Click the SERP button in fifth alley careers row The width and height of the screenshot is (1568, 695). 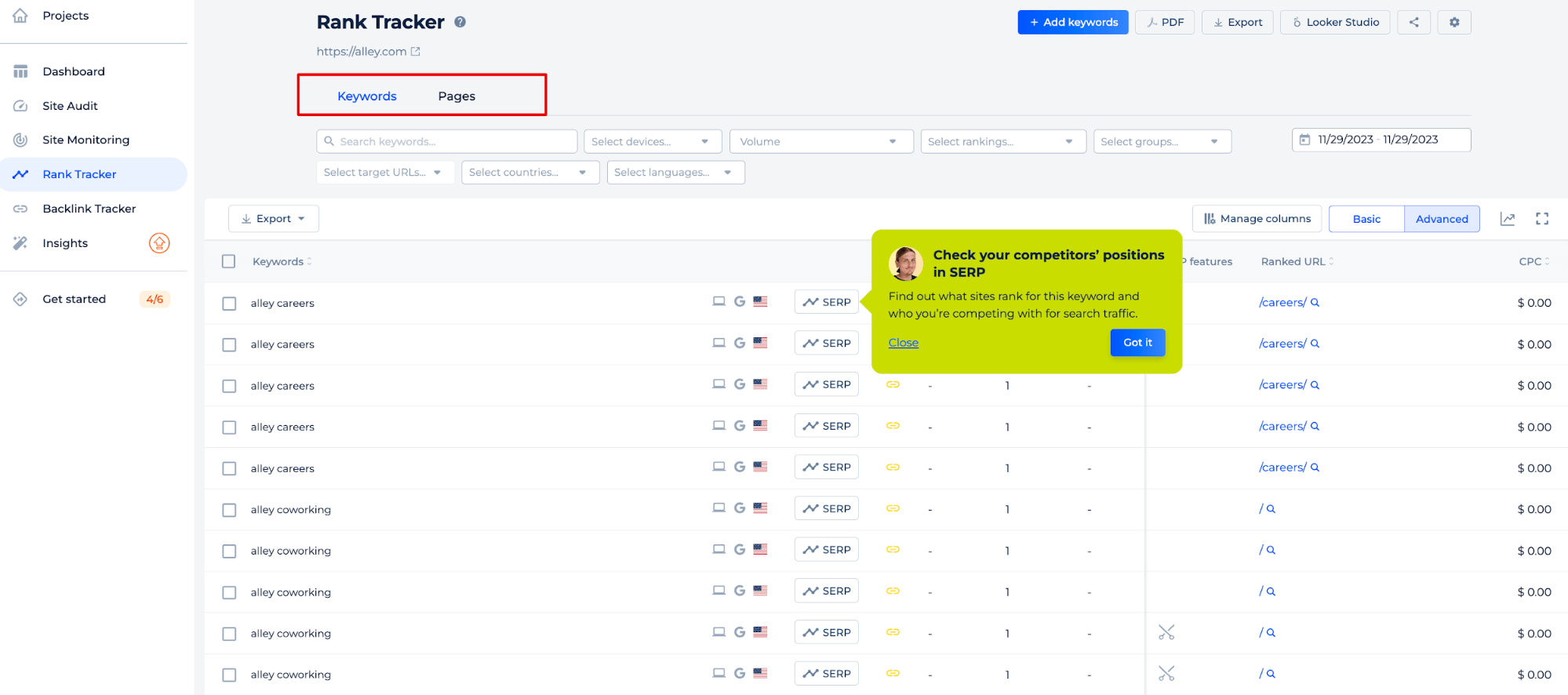pyautogui.click(x=827, y=467)
